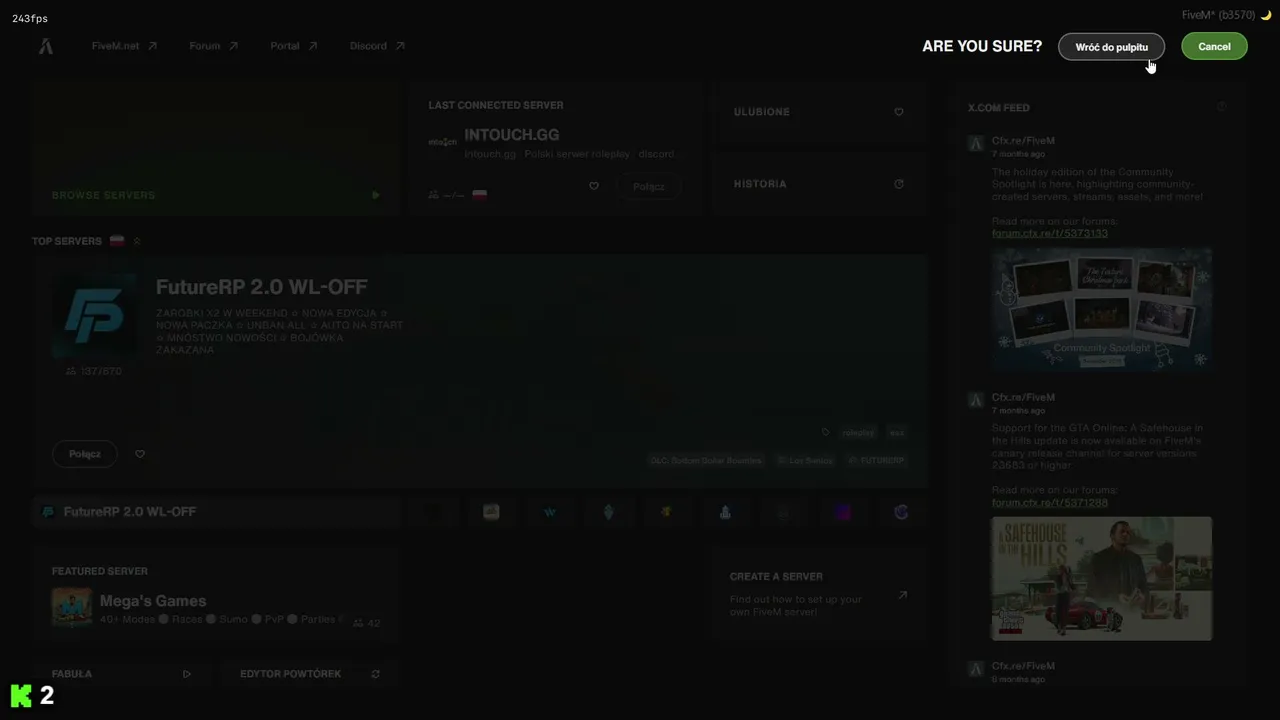Click the history clock icon beside Historia
This screenshot has width=1280, height=720.
[x=899, y=184]
